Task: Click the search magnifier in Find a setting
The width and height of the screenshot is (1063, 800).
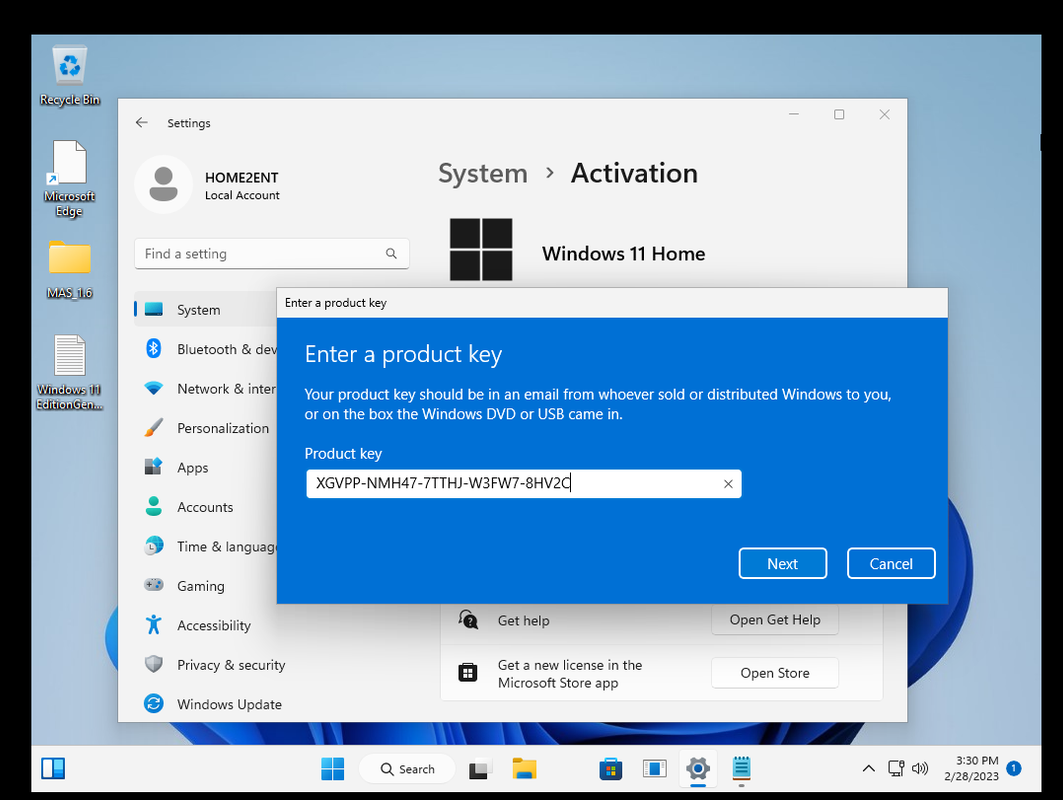Action: [x=391, y=254]
